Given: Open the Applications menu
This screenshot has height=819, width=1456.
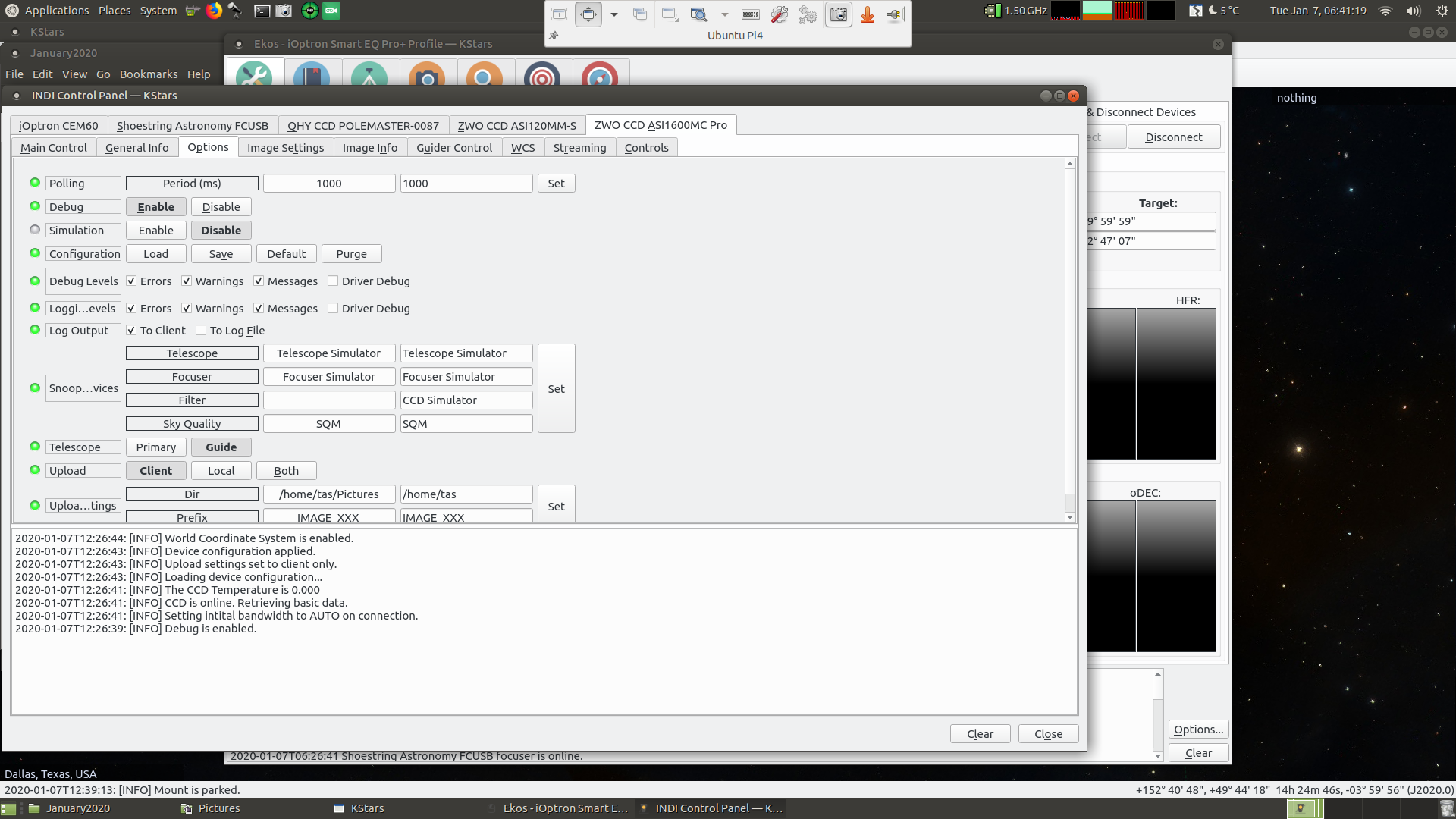Looking at the screenshot, I should pos(57,11).
